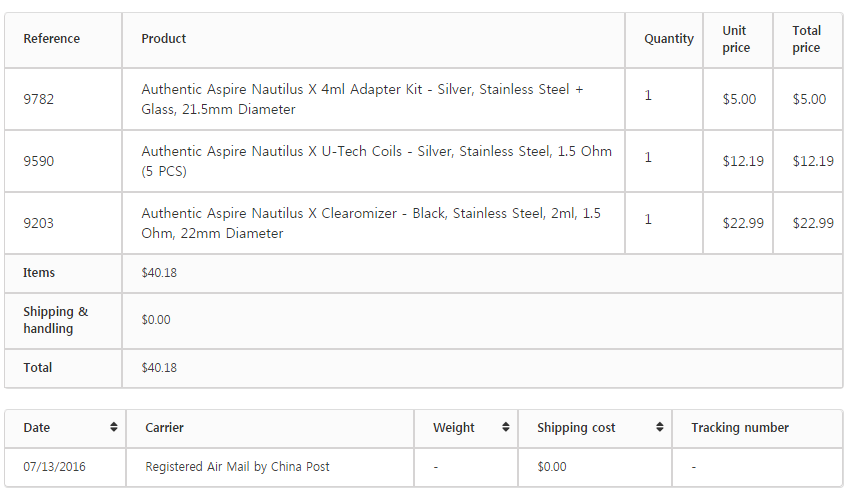The image size is (851, 493).
Task: Click reference number 9203
Action: [38, 223]
